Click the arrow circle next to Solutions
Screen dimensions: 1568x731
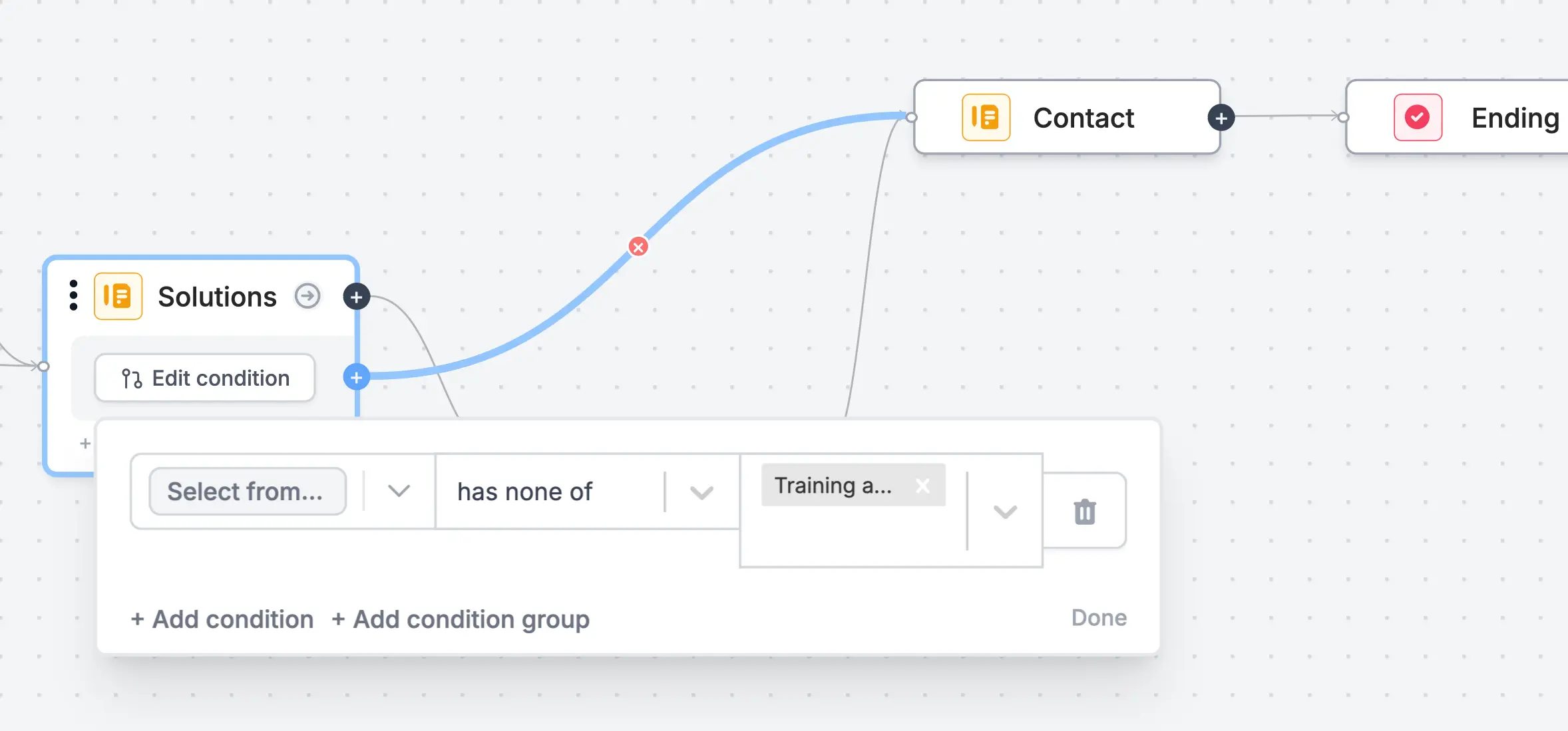pyautogui.click(x=307, y=296)
